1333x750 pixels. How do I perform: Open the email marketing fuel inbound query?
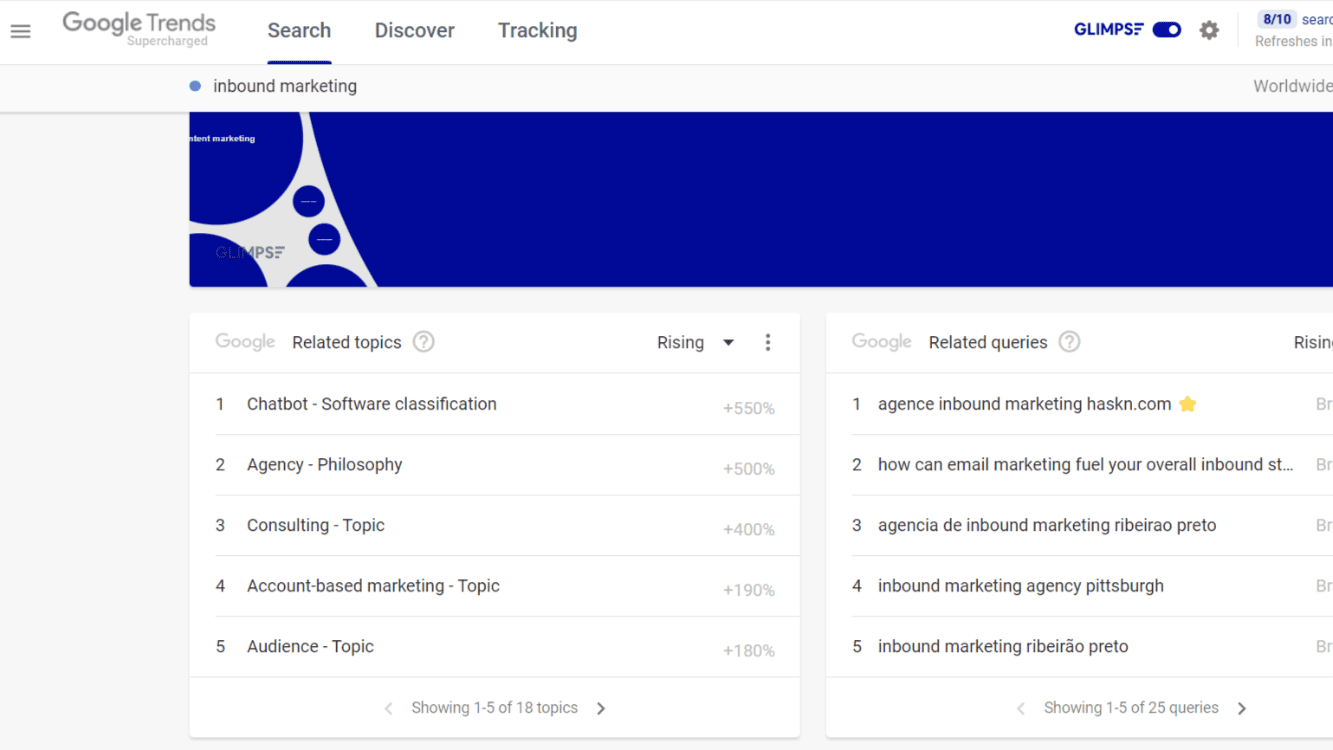tap(1085, 465)
